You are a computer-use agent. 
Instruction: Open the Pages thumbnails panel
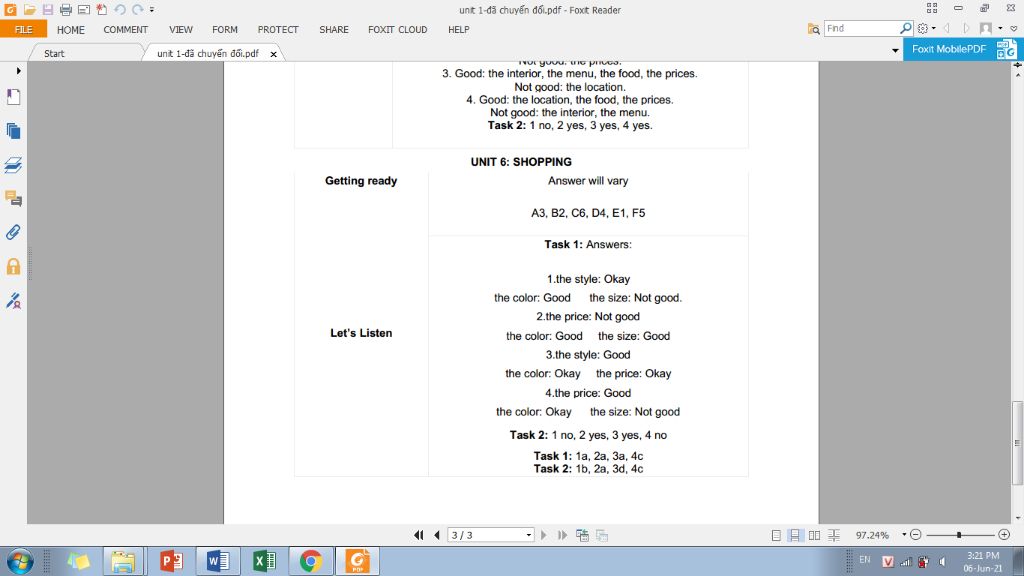point(13,131)
